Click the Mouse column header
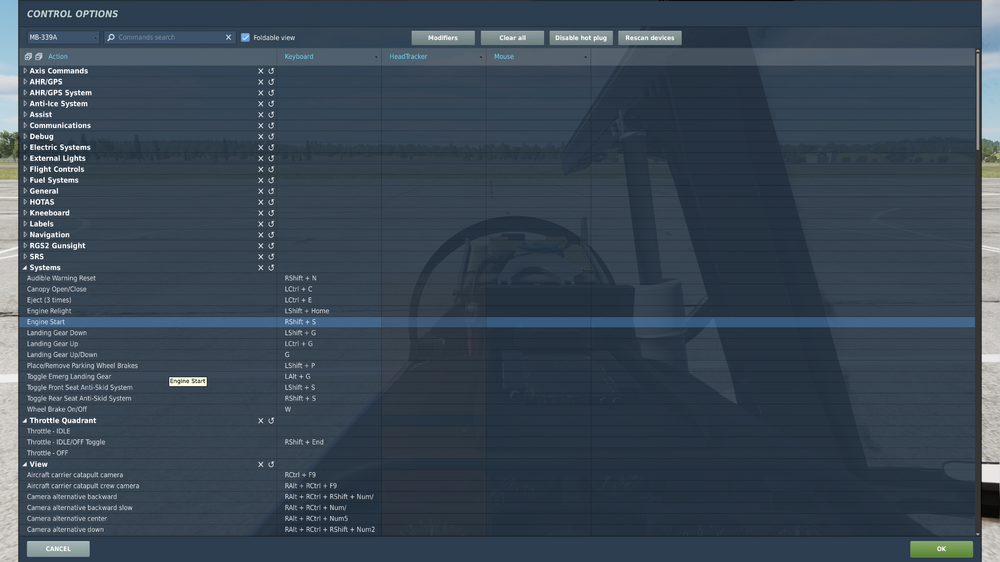Image resolution: width=1000 pixels, height=562 pixels. (538, 57)
